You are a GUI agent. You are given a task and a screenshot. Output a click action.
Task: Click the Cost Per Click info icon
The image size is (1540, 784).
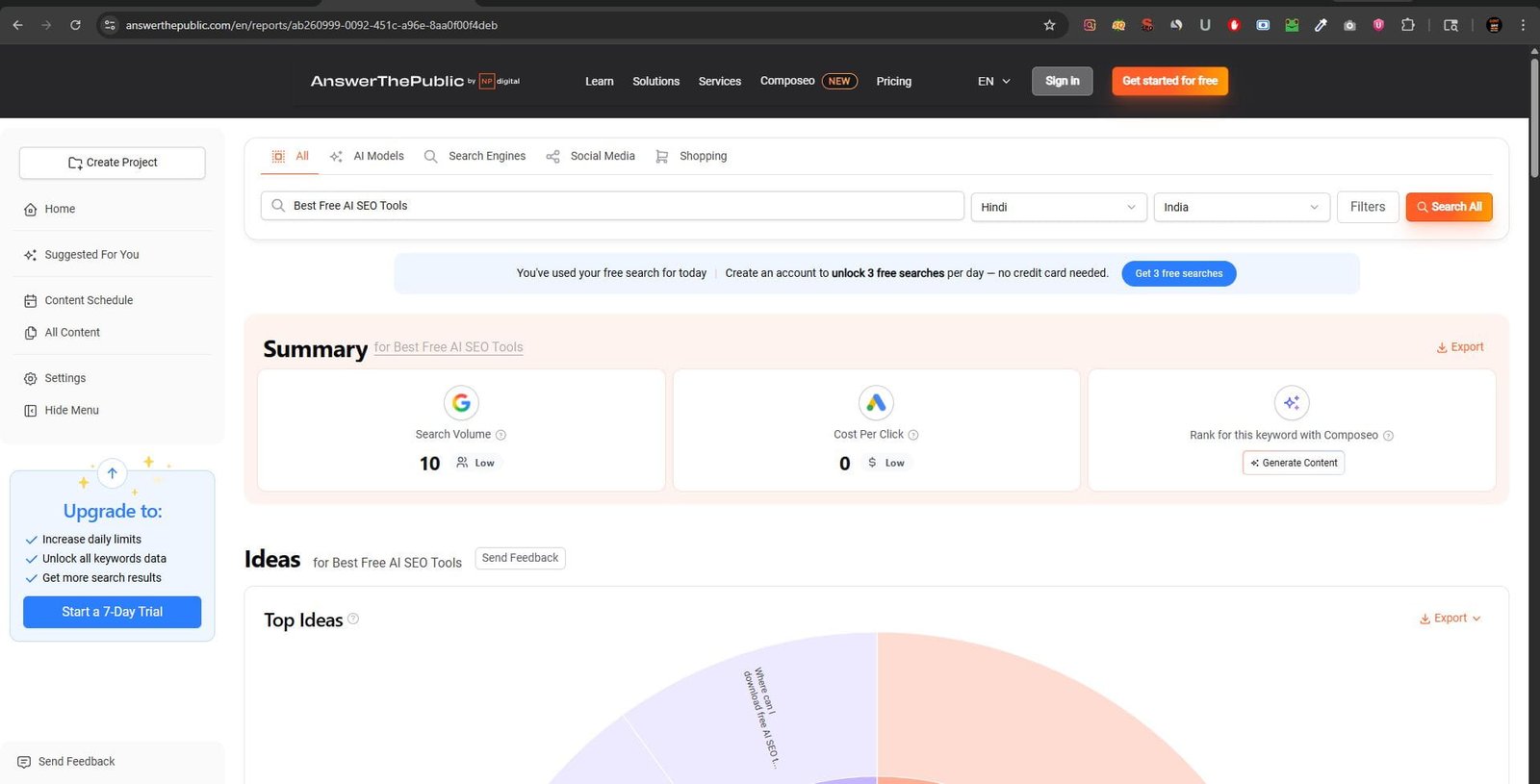pos(913,435)
